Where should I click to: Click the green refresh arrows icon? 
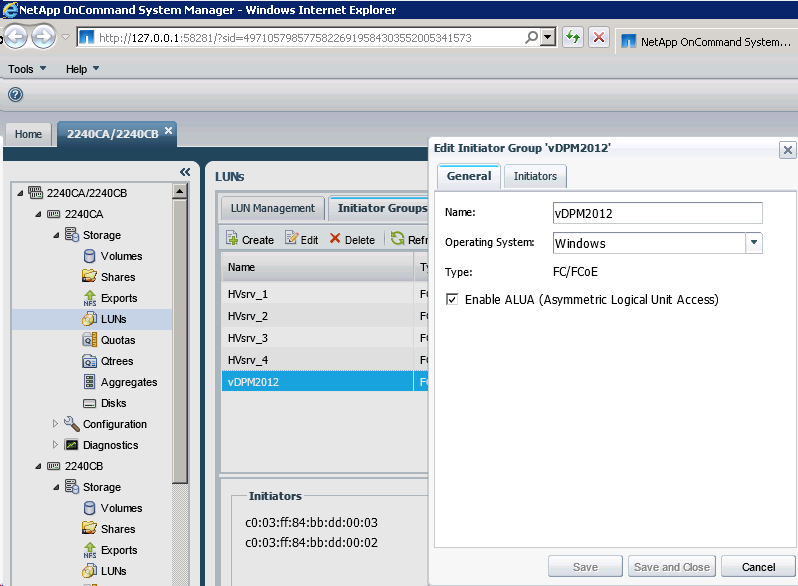(x=573, y=37)
